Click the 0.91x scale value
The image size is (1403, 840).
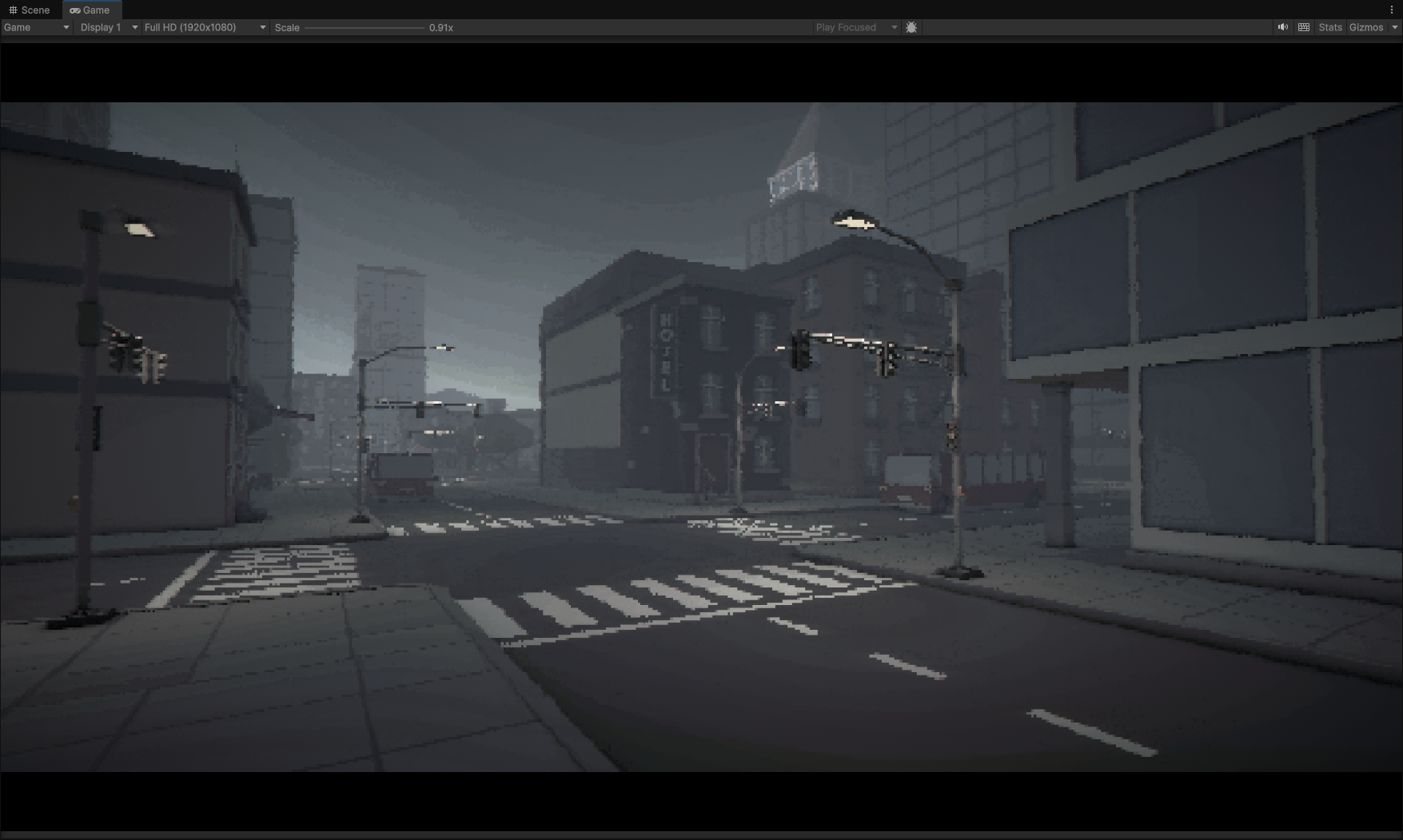point(441,27)
